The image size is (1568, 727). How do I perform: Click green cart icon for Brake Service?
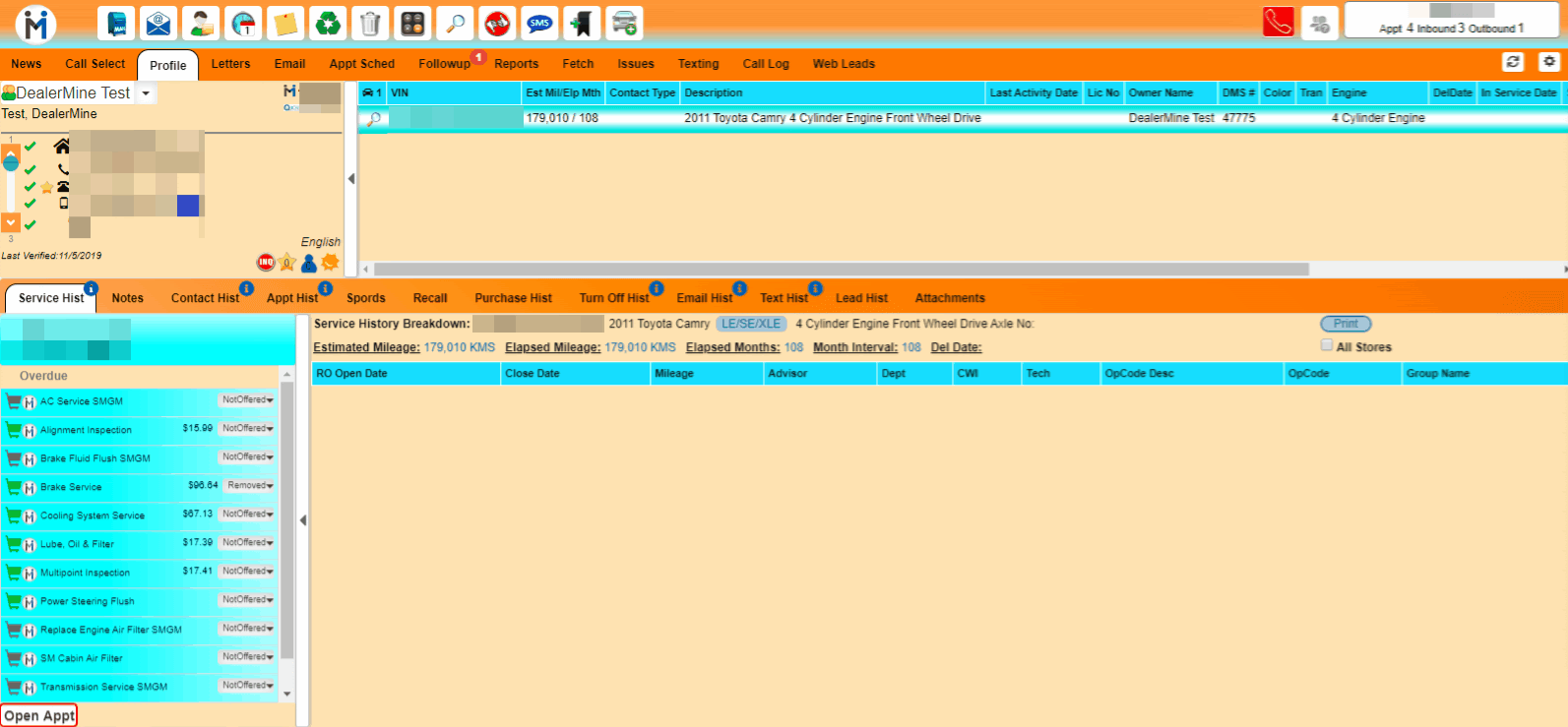(14, 487)
